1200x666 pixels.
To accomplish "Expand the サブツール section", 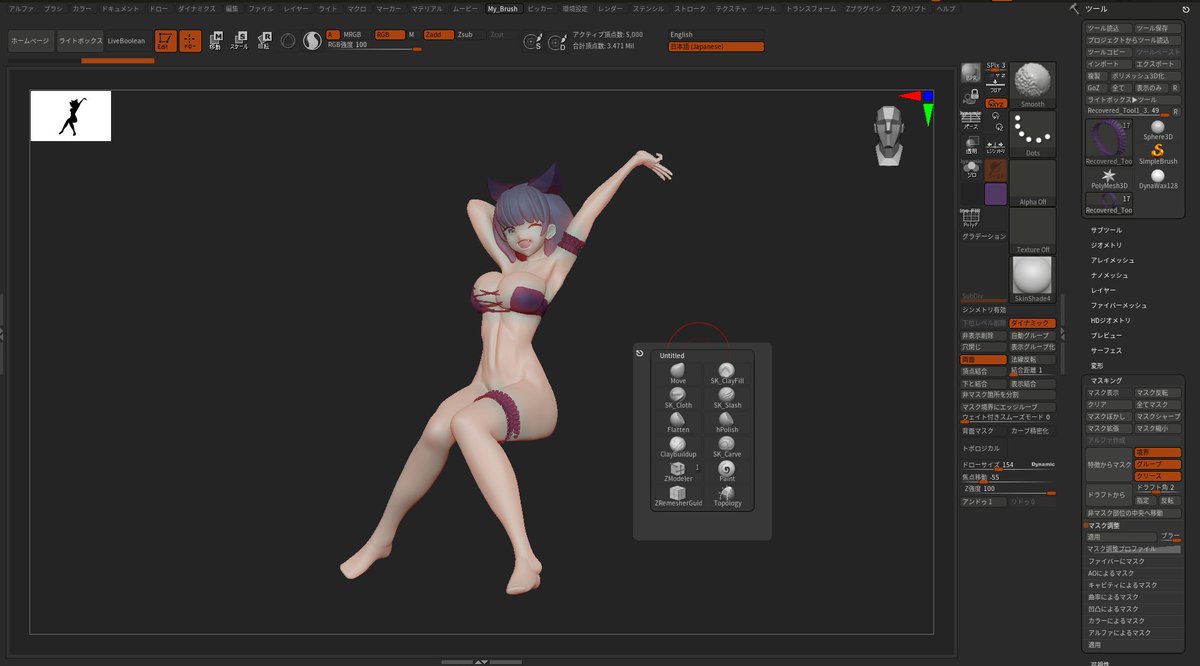I will pos(1106,230).
